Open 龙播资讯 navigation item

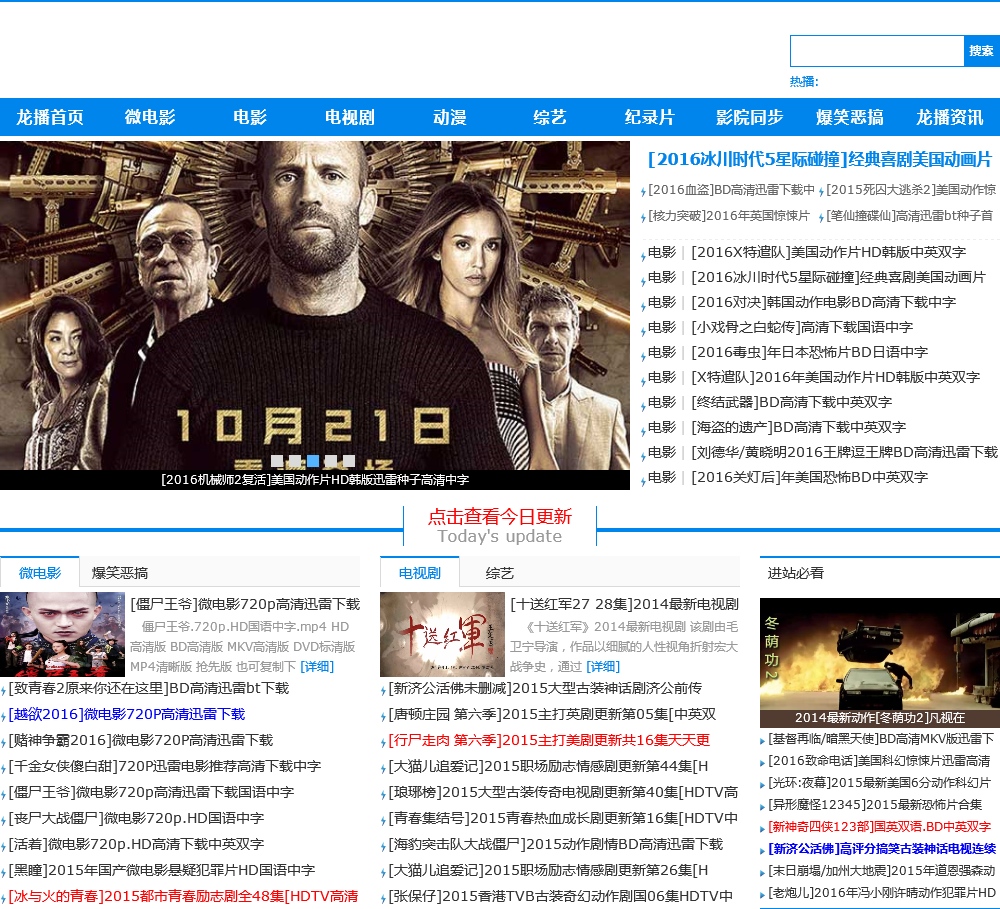coord(950,117)
